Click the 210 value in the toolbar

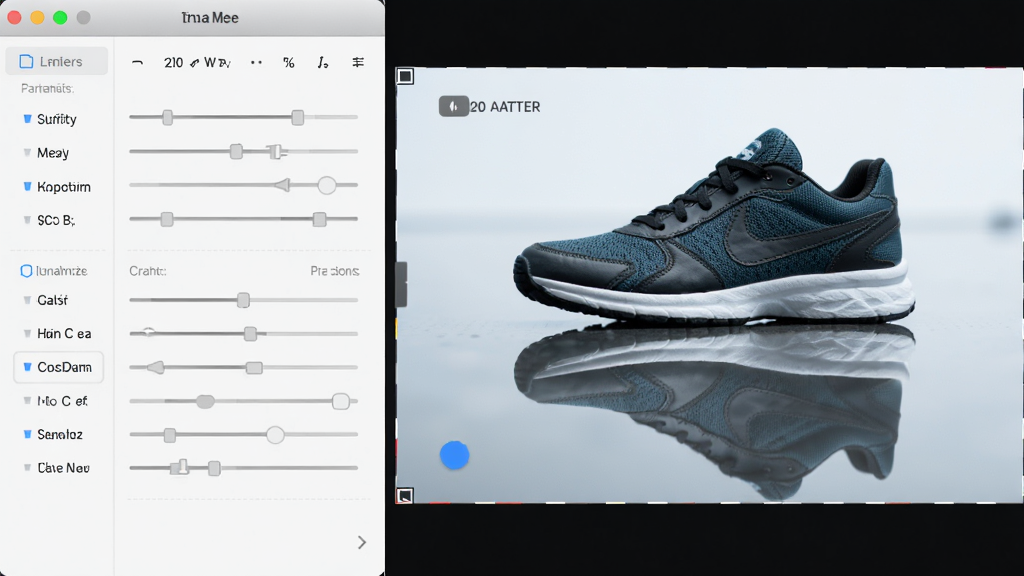(x=173, y=63)
